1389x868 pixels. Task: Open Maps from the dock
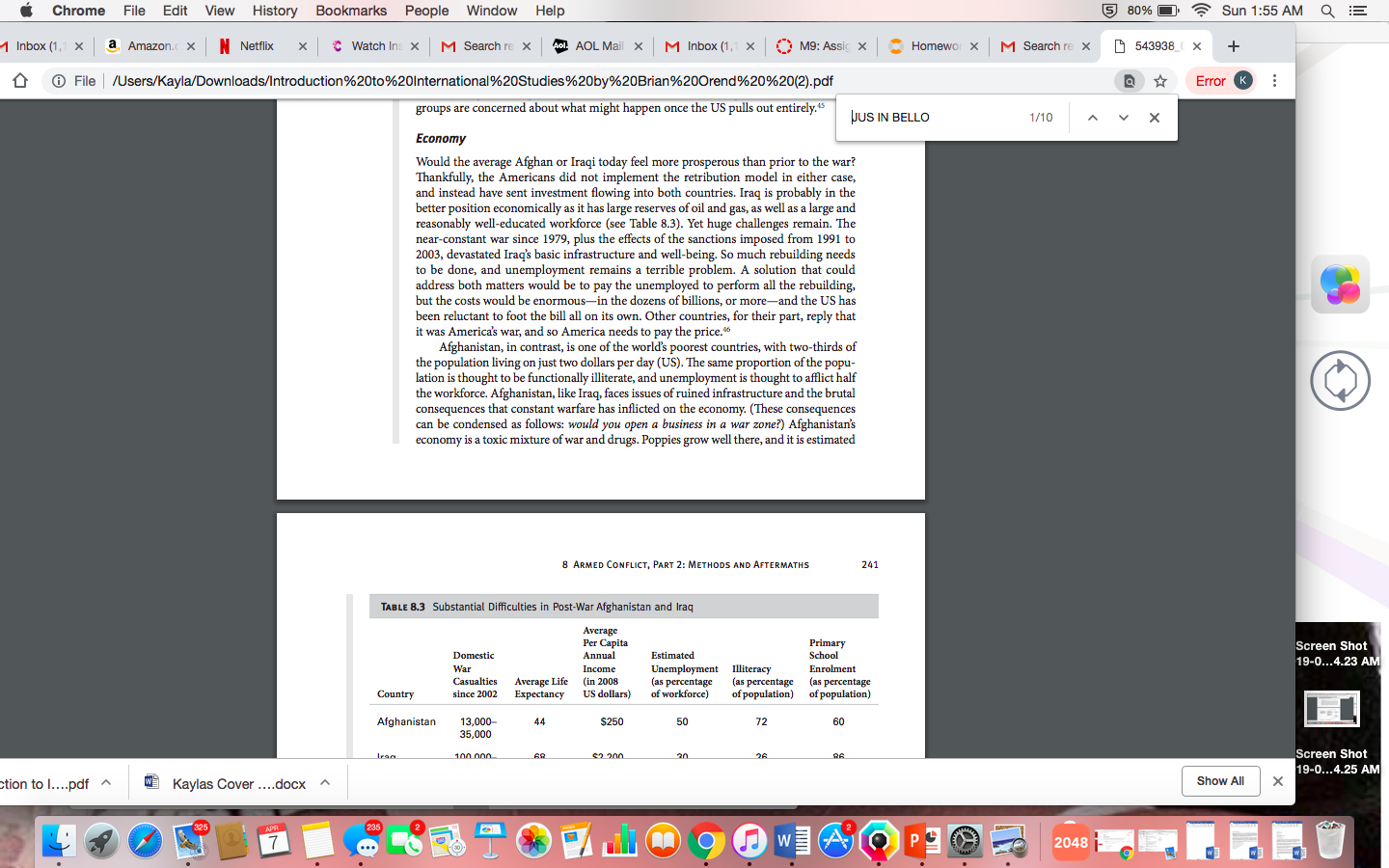447,841
